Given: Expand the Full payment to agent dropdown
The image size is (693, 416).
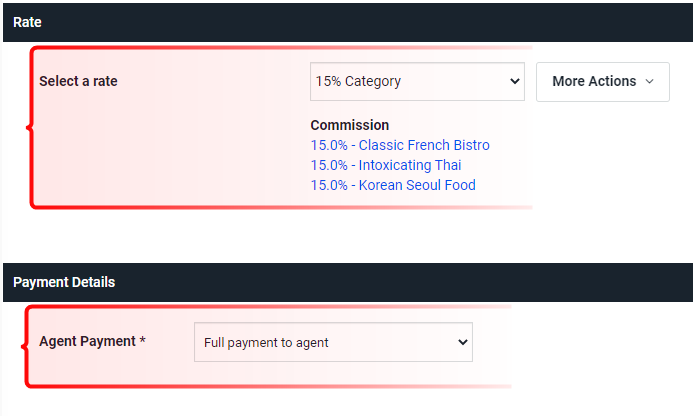Looking at the screenshot, I should [x=333, y=342].
